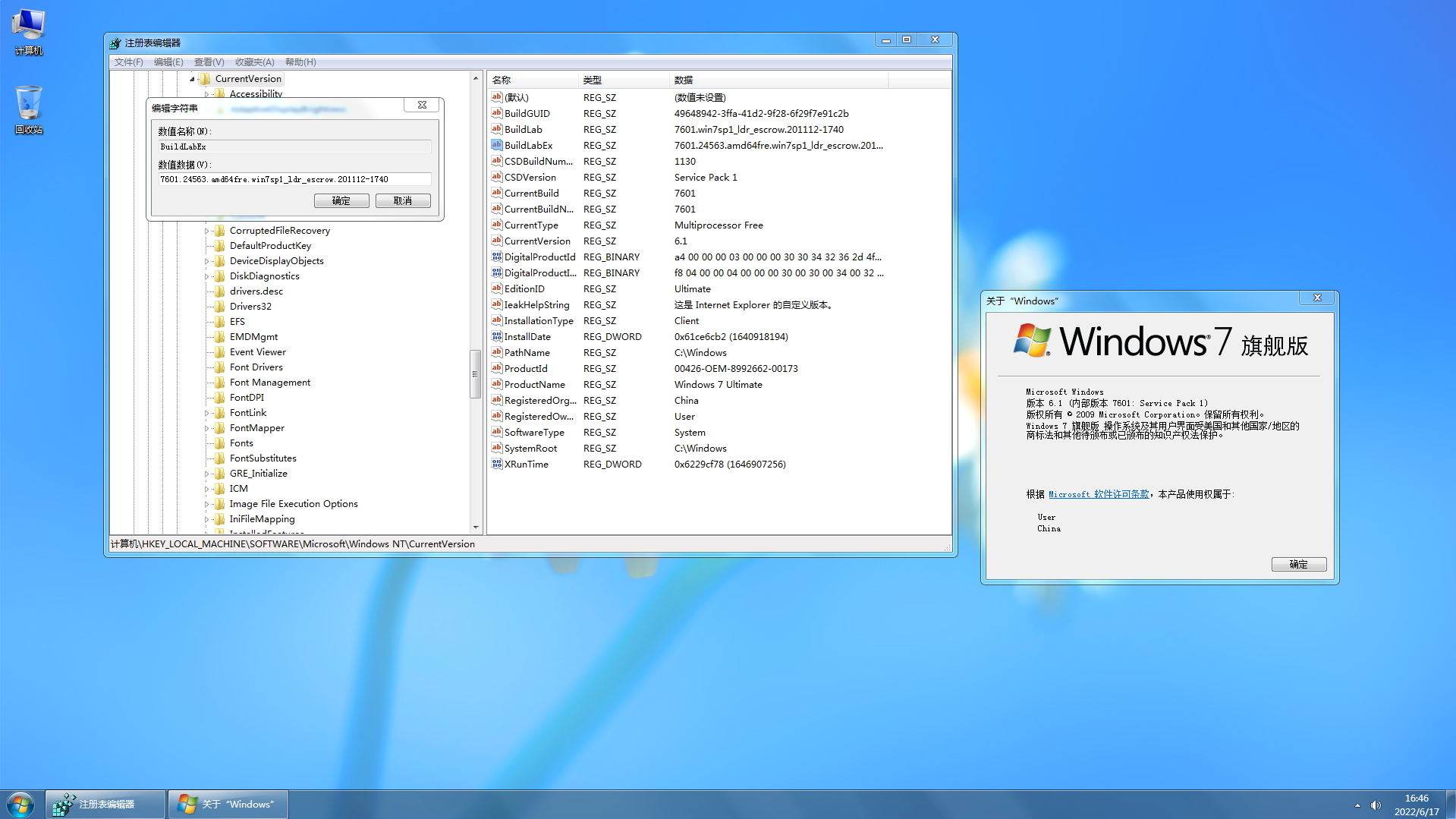Collapse the CurrentVersion tree node

192,79
